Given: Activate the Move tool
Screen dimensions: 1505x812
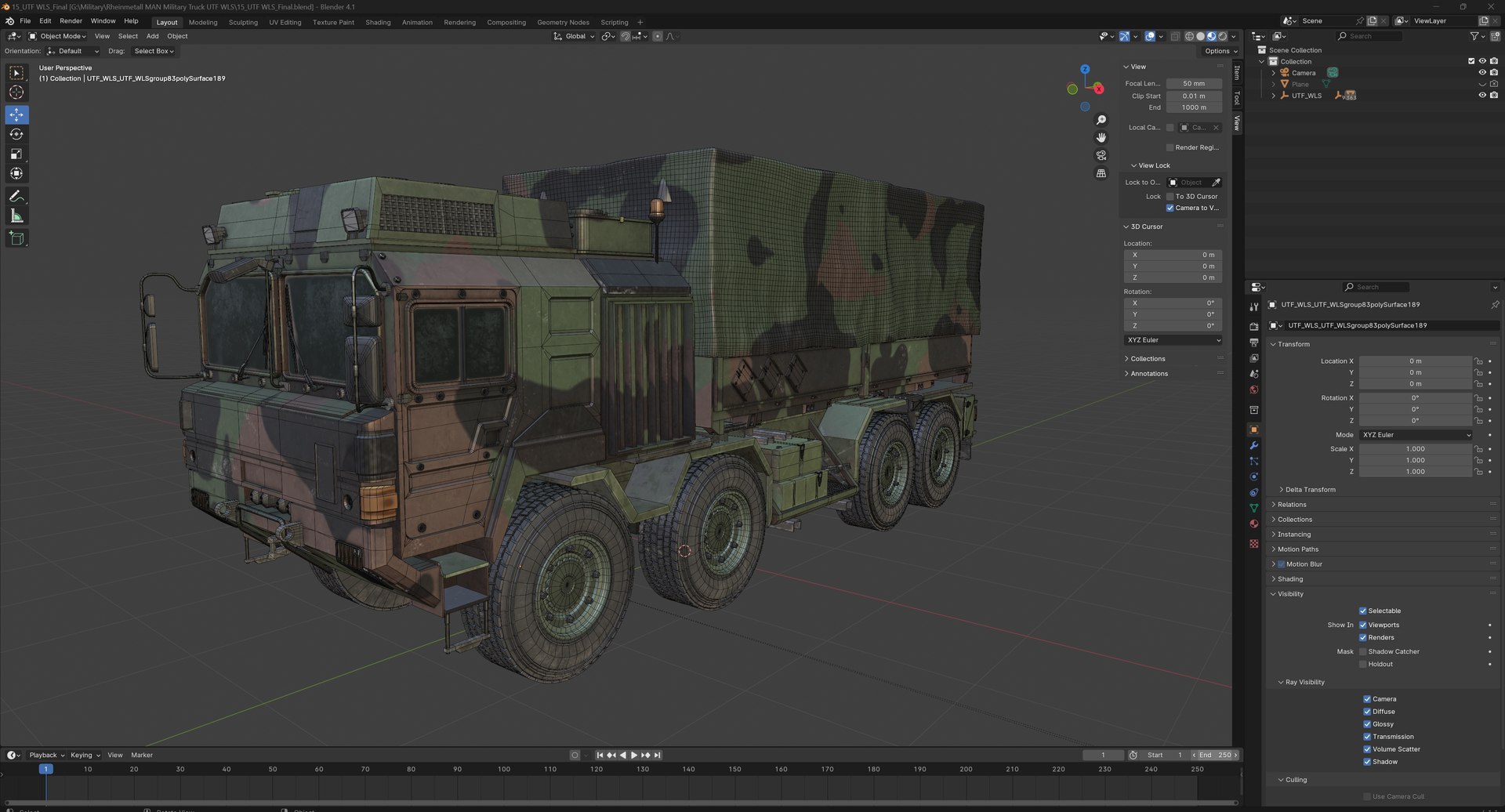Looking at the screenshot, I should coord(16,114).
